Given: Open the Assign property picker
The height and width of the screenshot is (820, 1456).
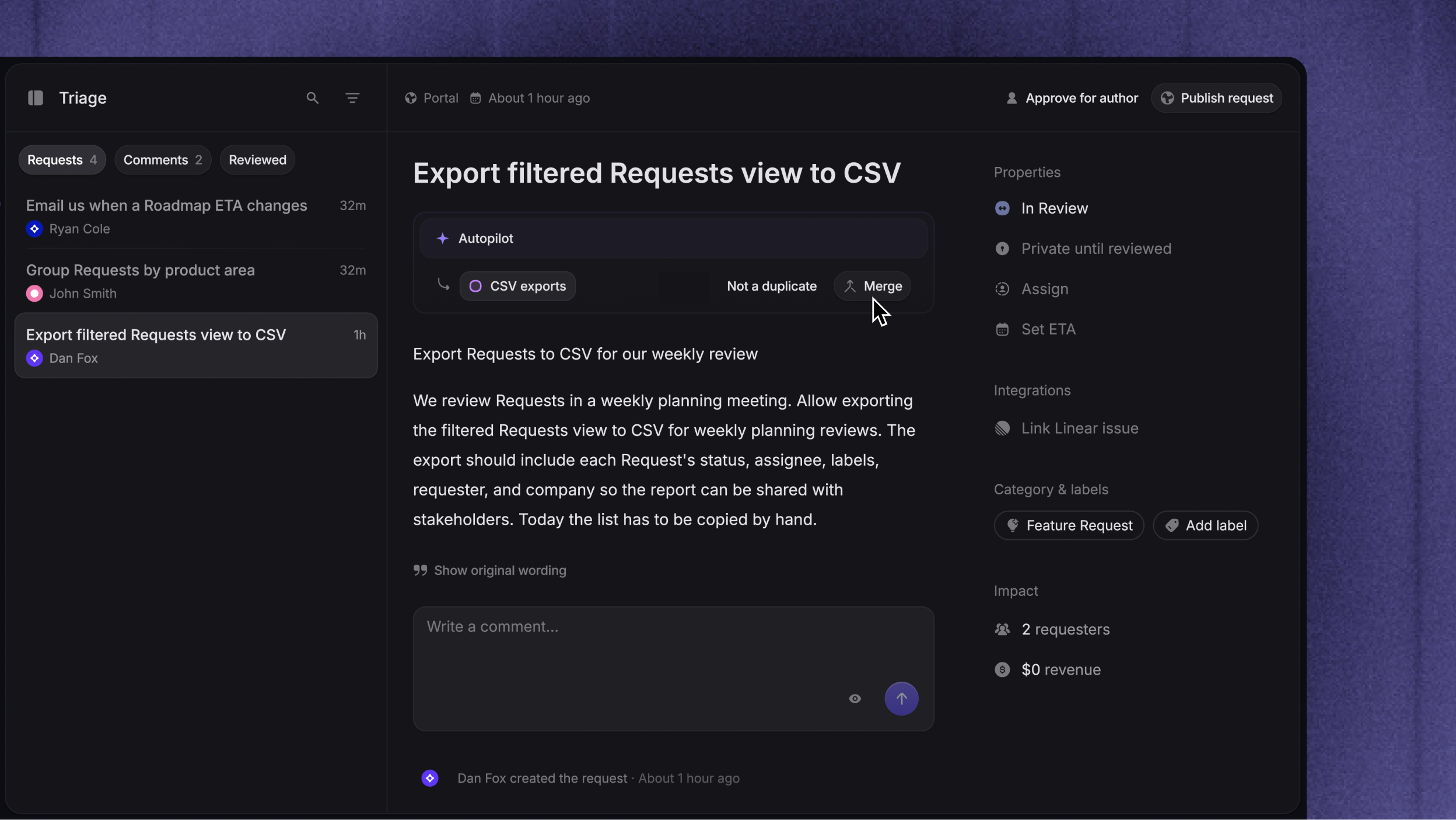Looking at the screenshot, I should coord(1031,289).
